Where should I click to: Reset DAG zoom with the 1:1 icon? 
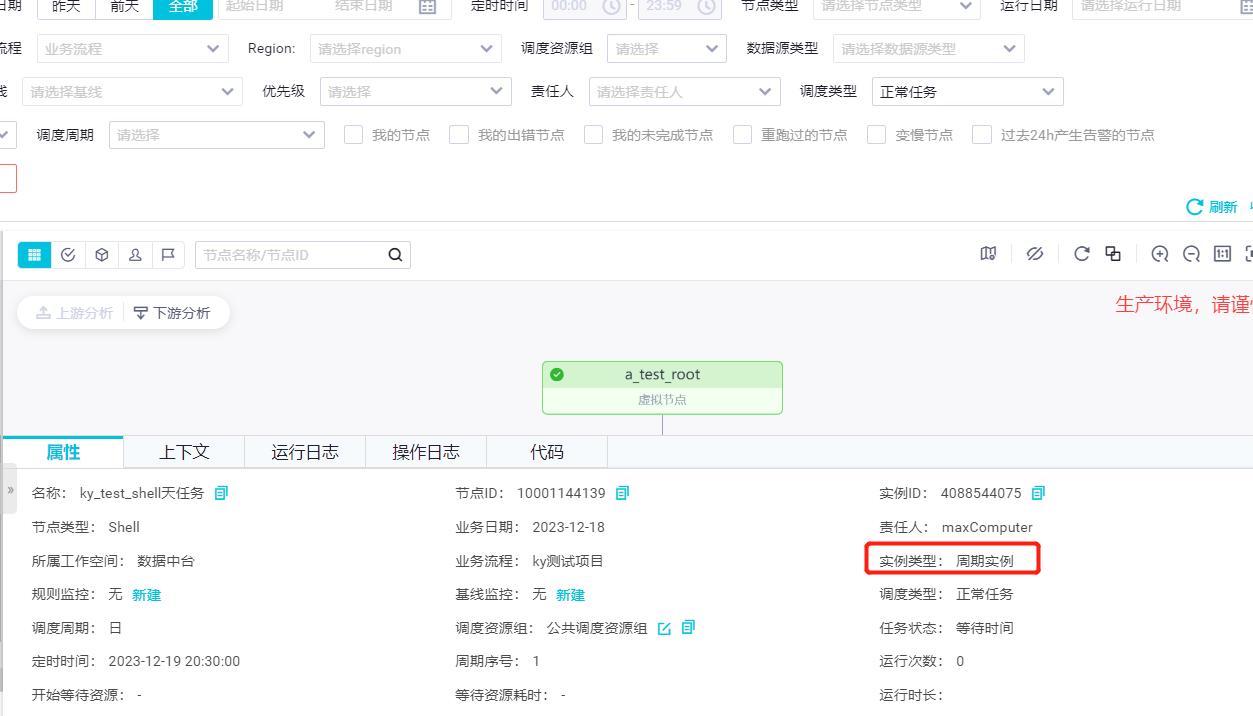coord(1222,254)
